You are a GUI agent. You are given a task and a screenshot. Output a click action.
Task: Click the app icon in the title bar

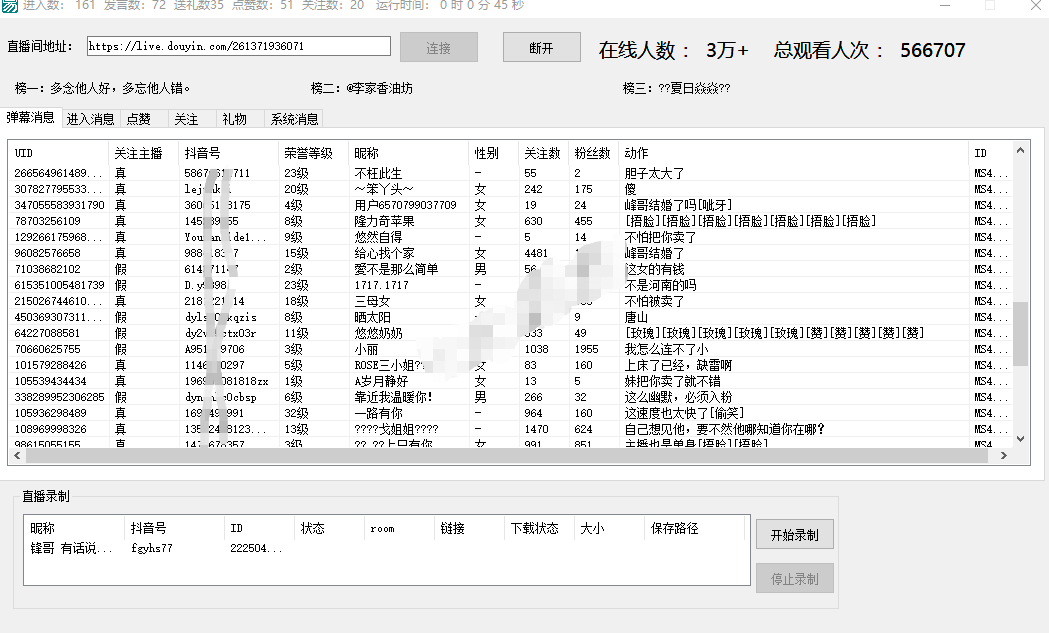(x=9, y=6)
